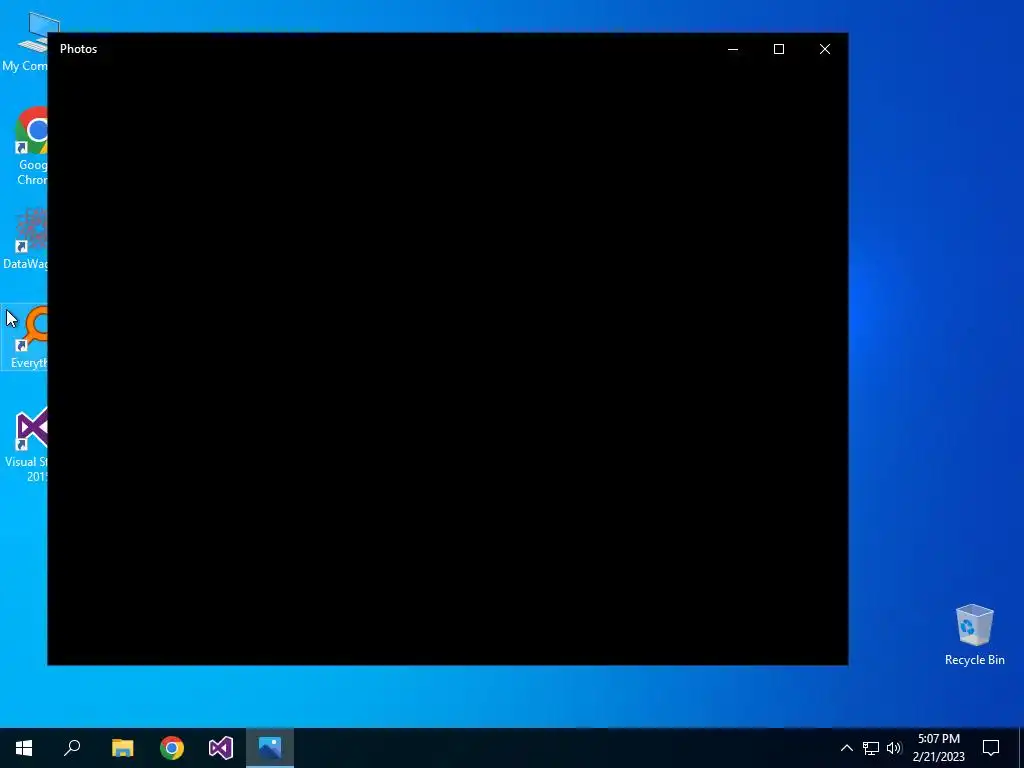
Task: Minimize the Photos window
Action: point(733,49)
